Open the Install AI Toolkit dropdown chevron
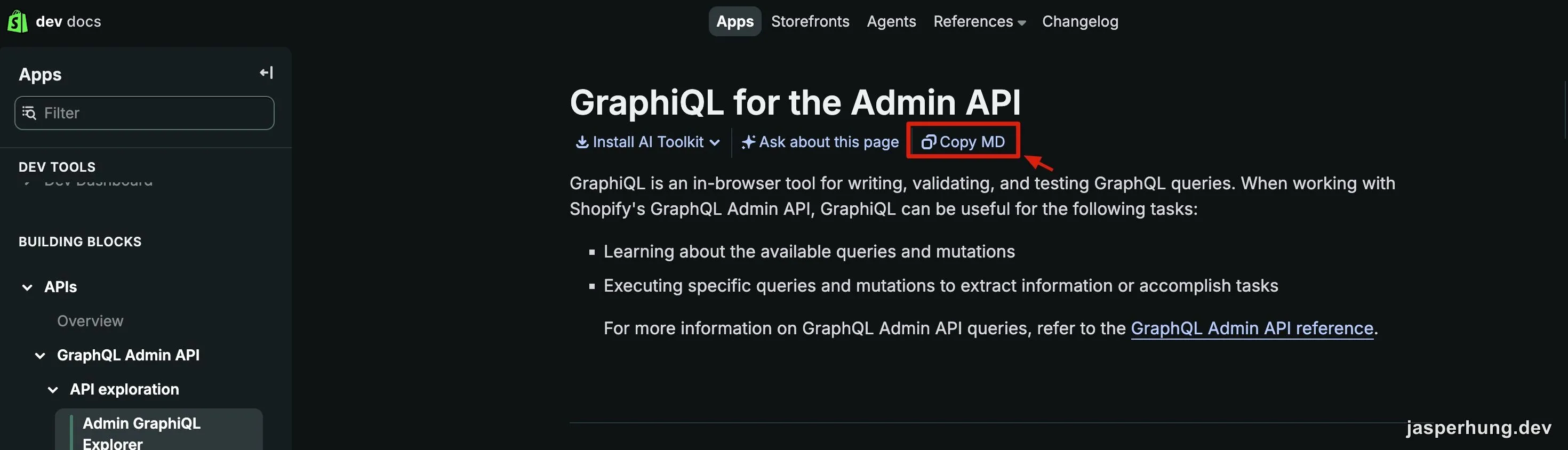Viewport: 1568px width, 450px height. [715, 142]
